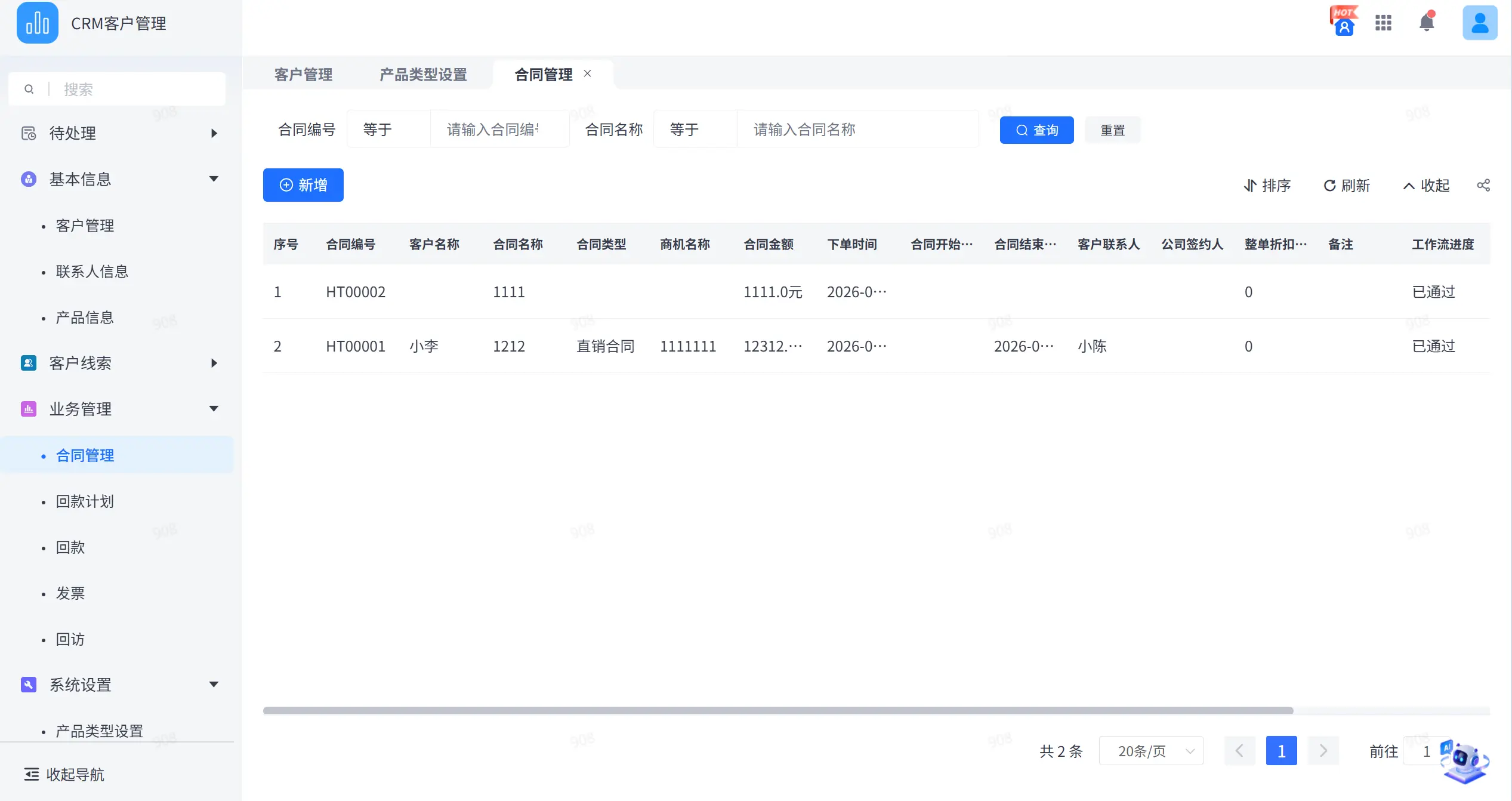Image resolution: width=1512 pixels, height=801 pixels.
Task: Expand the 待处理 menu group
Action: point(118,133)
